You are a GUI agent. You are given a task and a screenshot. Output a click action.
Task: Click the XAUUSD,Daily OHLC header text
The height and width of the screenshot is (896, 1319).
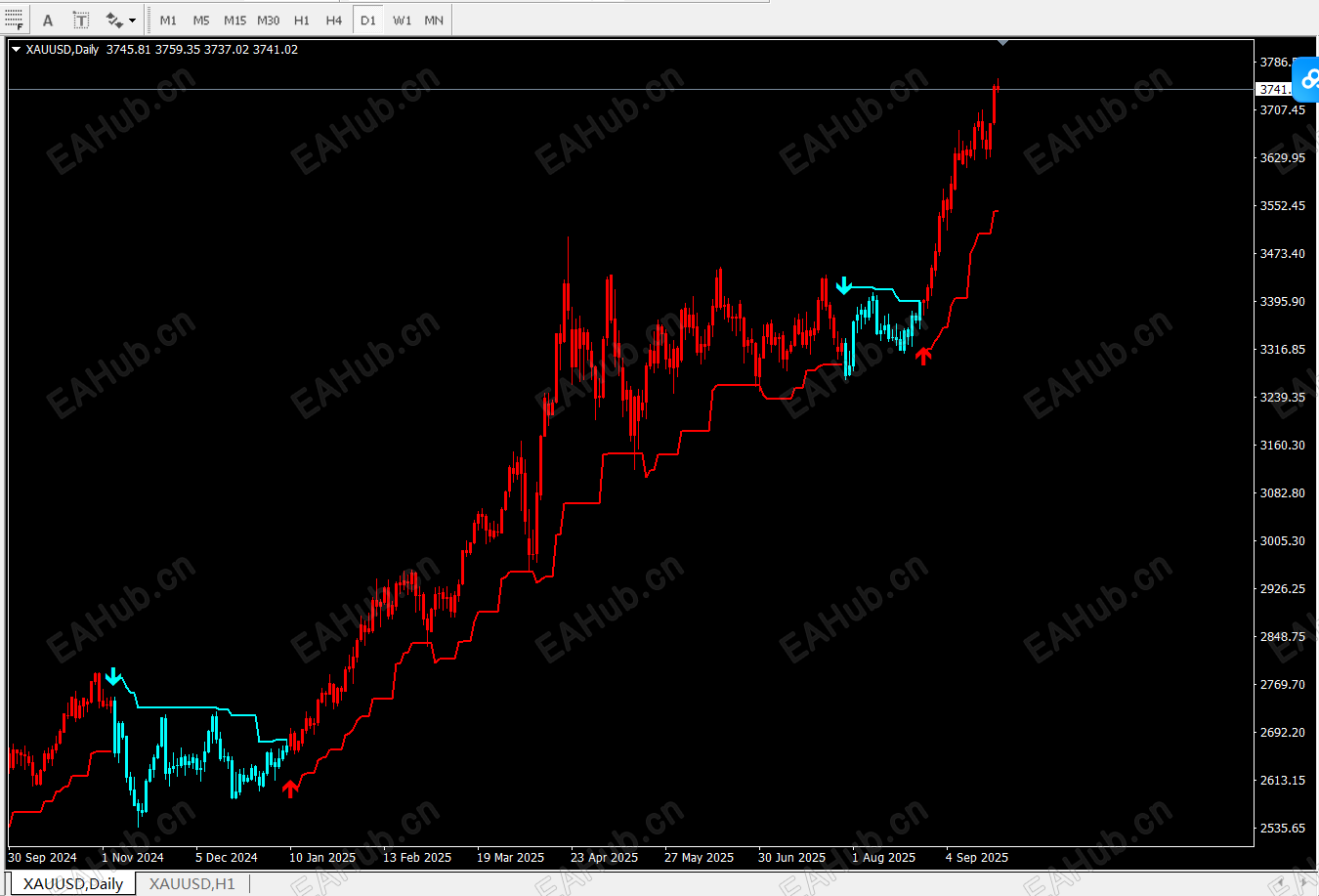161,49
